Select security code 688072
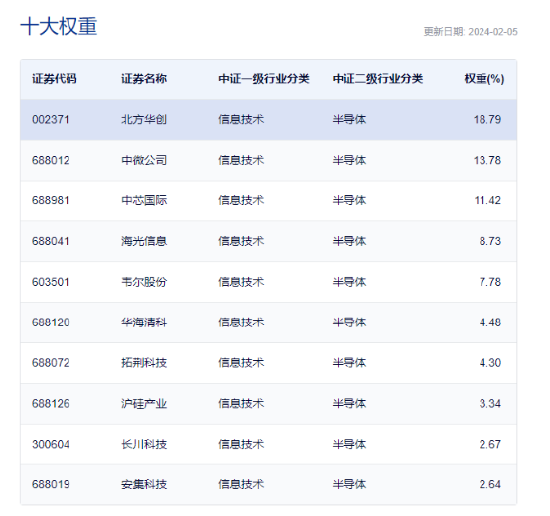550x516 pixels. pyautogui.click(x=51, y=363)
